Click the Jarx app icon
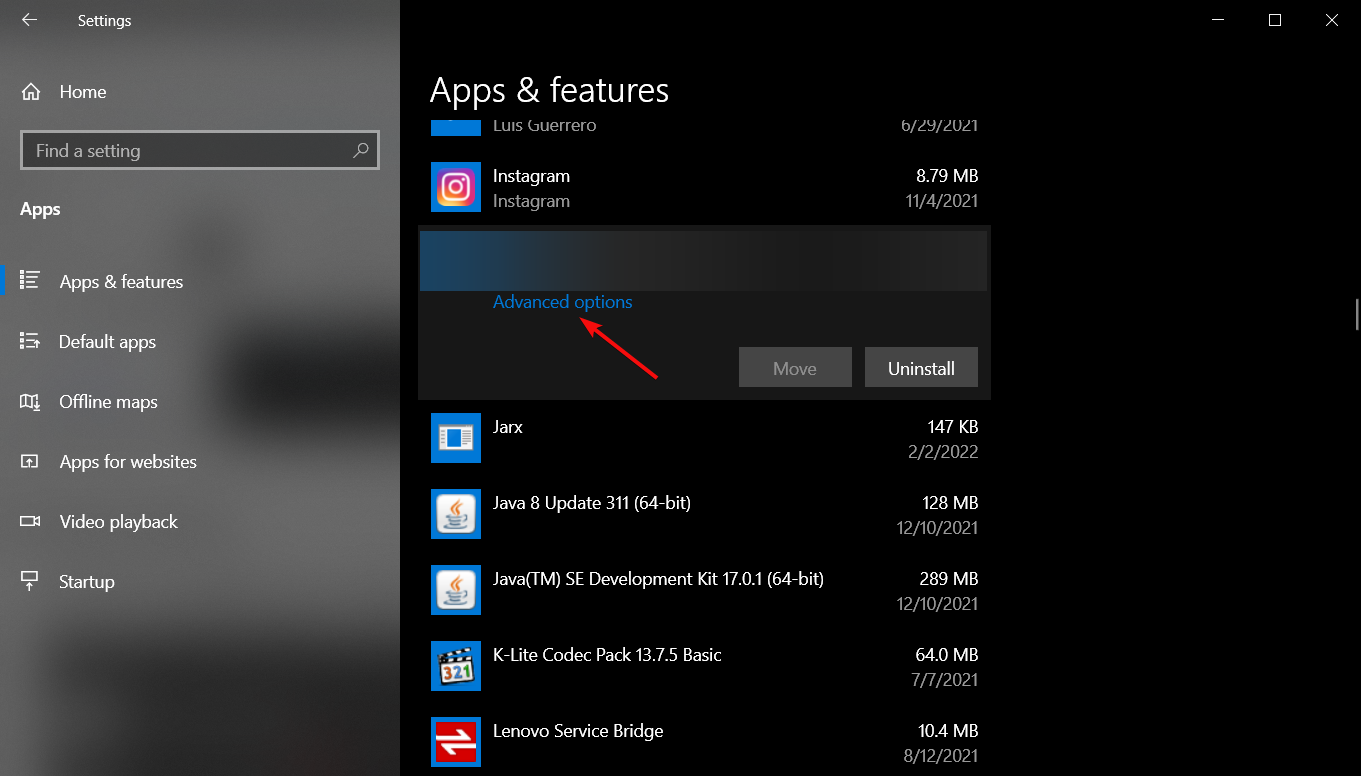Viewport: 1361px width, 776px height. tap(455, 438)
